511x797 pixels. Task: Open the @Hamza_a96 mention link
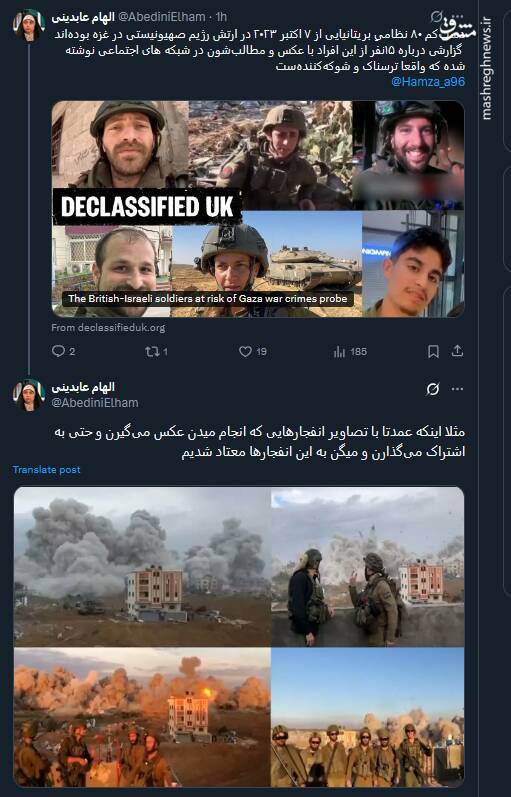point(428,81)
